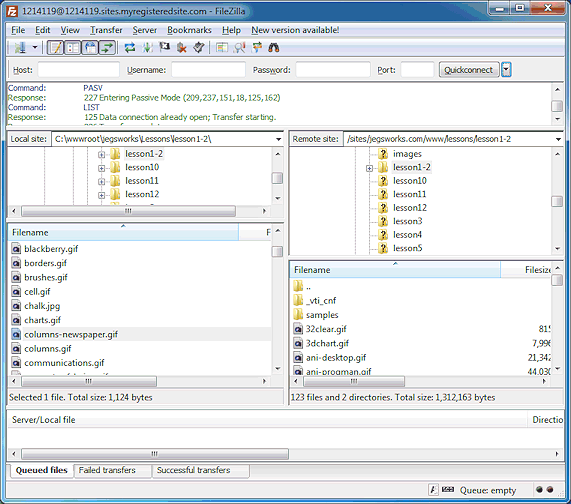
Task: Click the lightning icon in status bar
Action: click(x=433, y=489)
